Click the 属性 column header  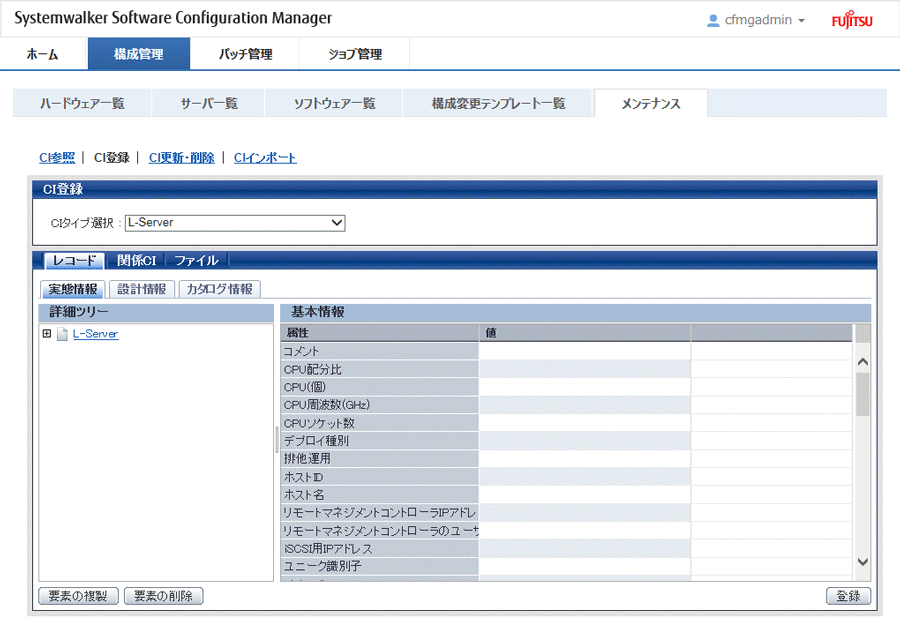pyautogui.click(x=379, y=333)
